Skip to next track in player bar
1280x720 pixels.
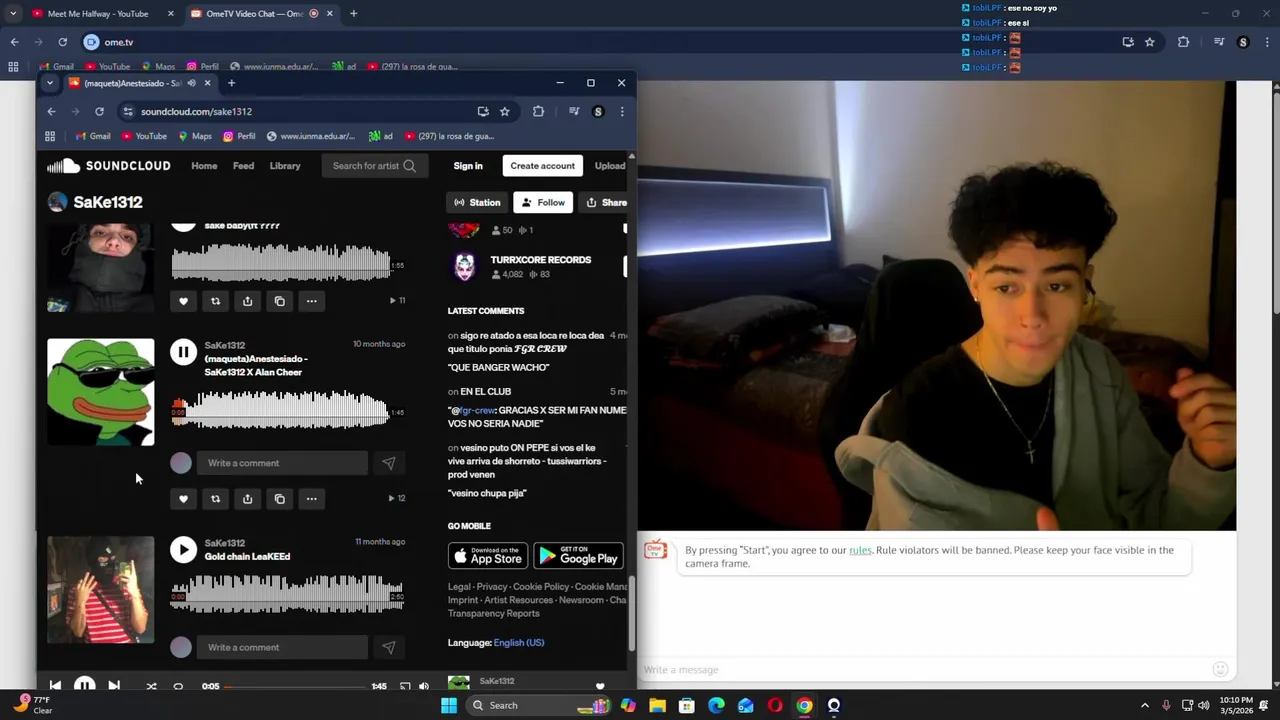[114, 686]
